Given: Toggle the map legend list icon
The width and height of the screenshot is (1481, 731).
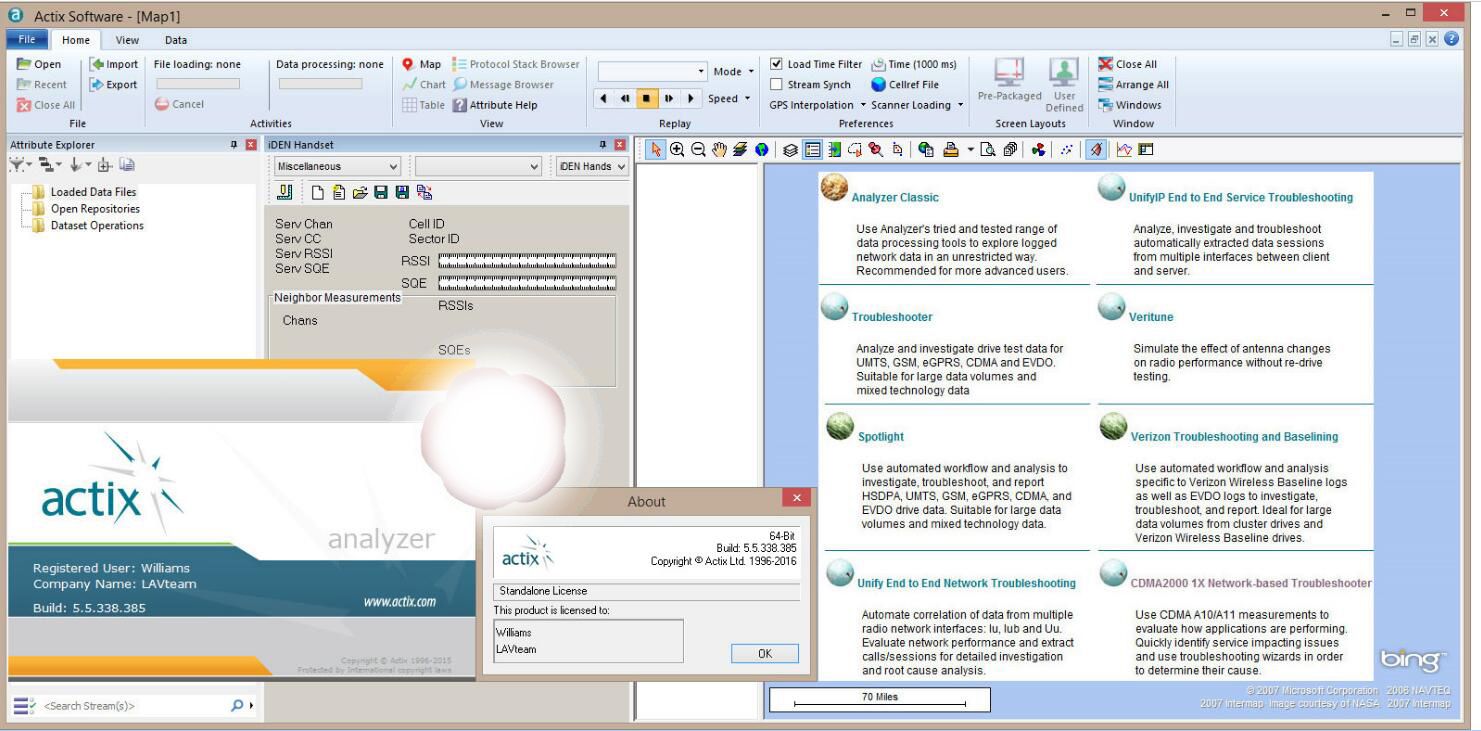Looking at the screenshot, I should 812,150.
